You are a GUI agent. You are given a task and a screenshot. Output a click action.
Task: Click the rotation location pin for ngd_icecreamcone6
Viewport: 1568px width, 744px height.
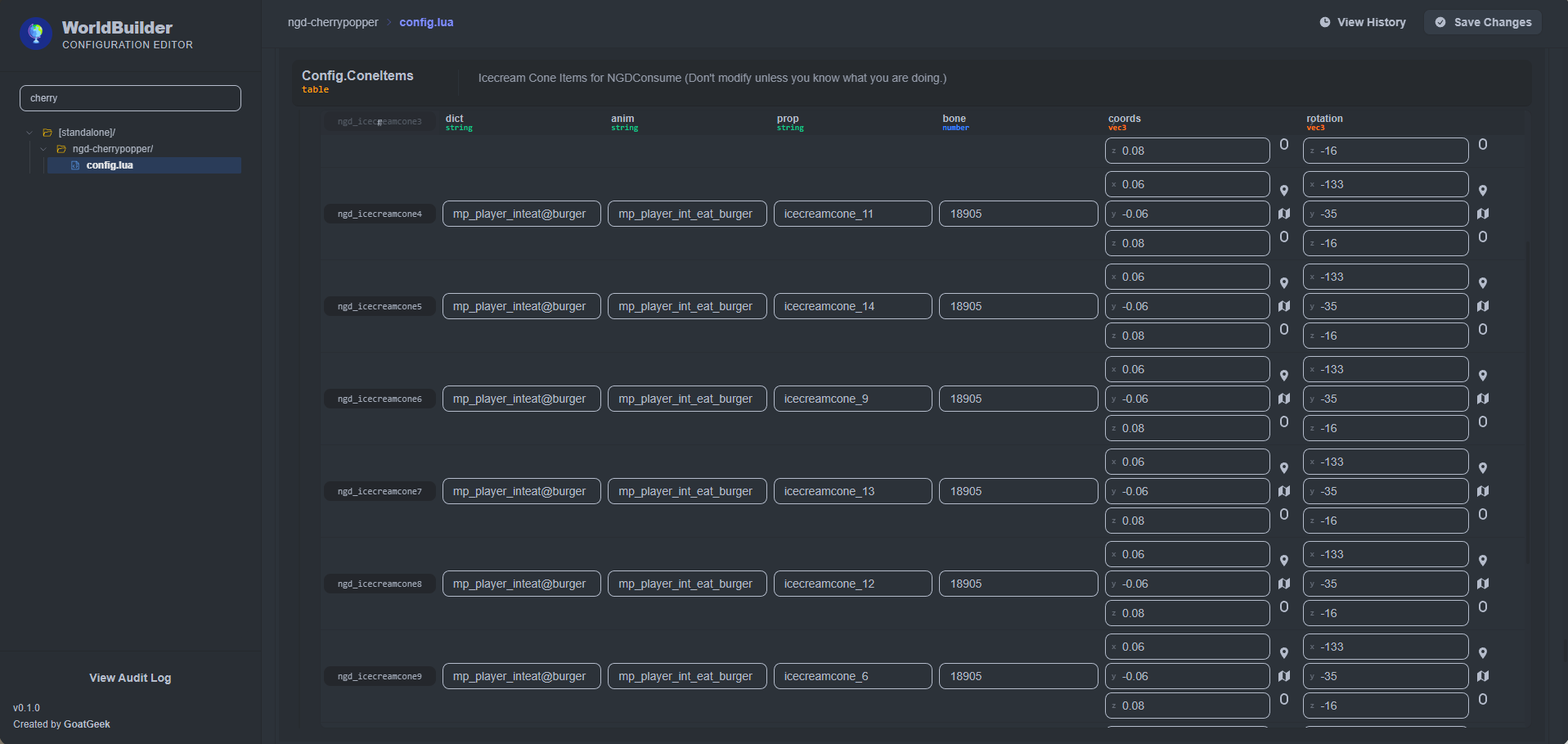[x=1483, y=376]
